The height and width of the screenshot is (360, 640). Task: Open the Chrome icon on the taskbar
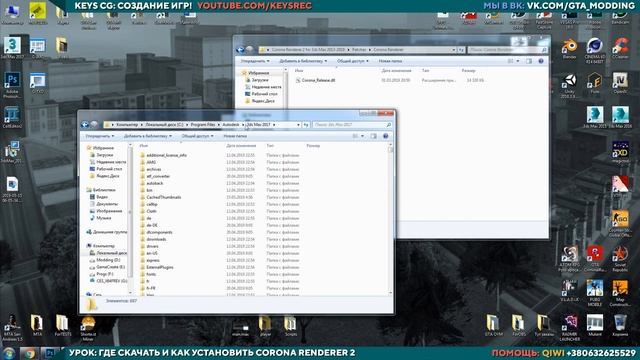pyautogui.click(x=29, y=353)
